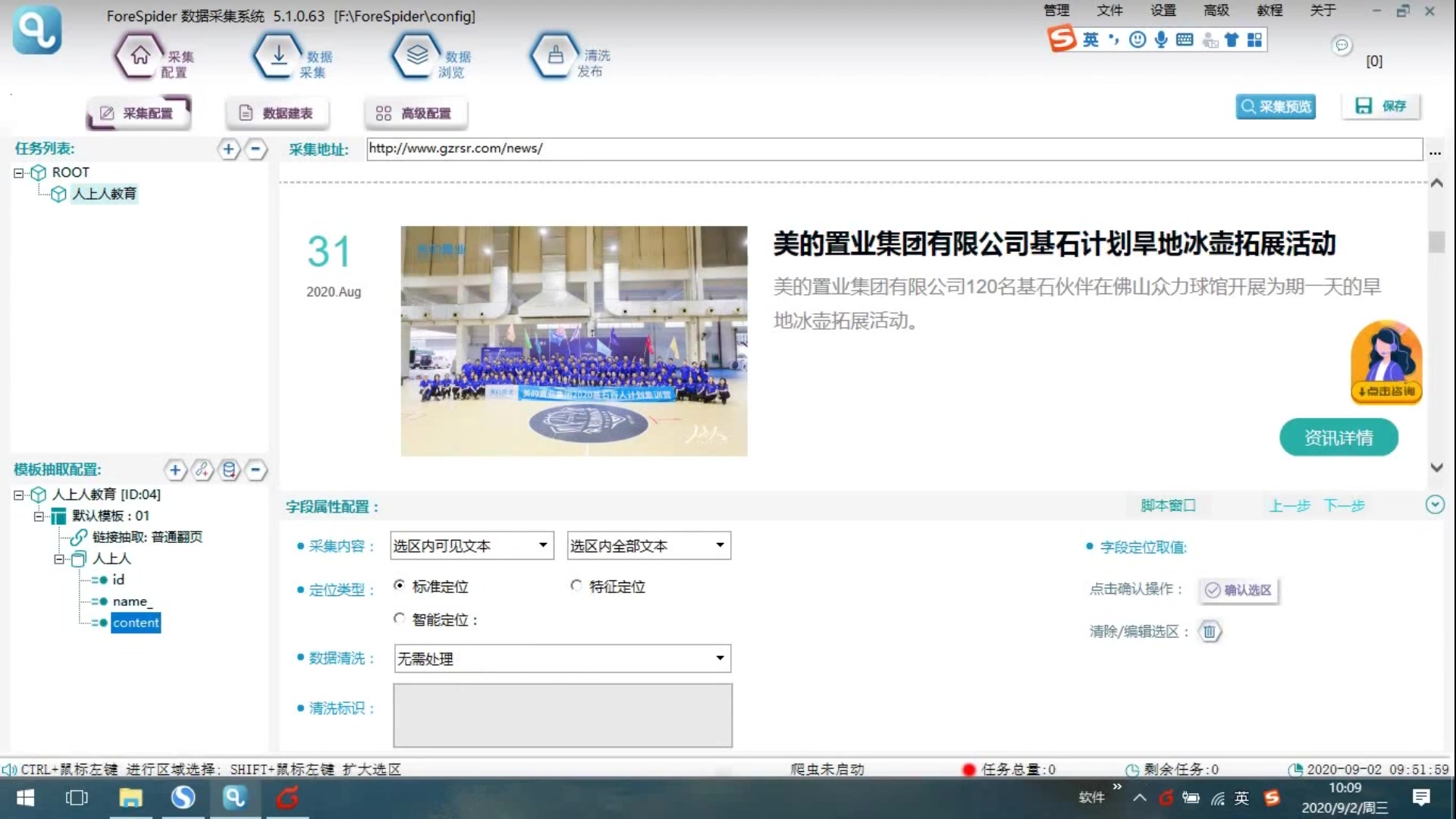Screen dimensions: 1456x819
Task: Click the trash icon beside 清除/编辑选区
Action: point(1210,631)
